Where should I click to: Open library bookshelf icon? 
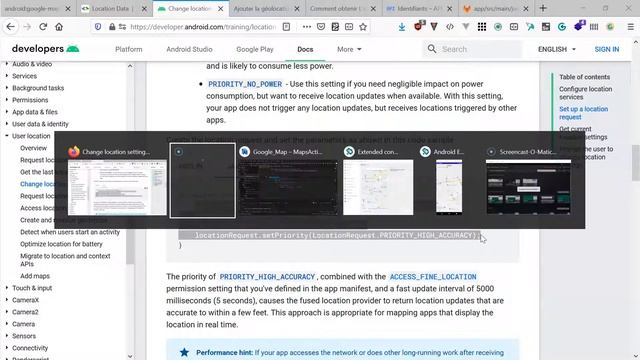click(x=594, y=27)
